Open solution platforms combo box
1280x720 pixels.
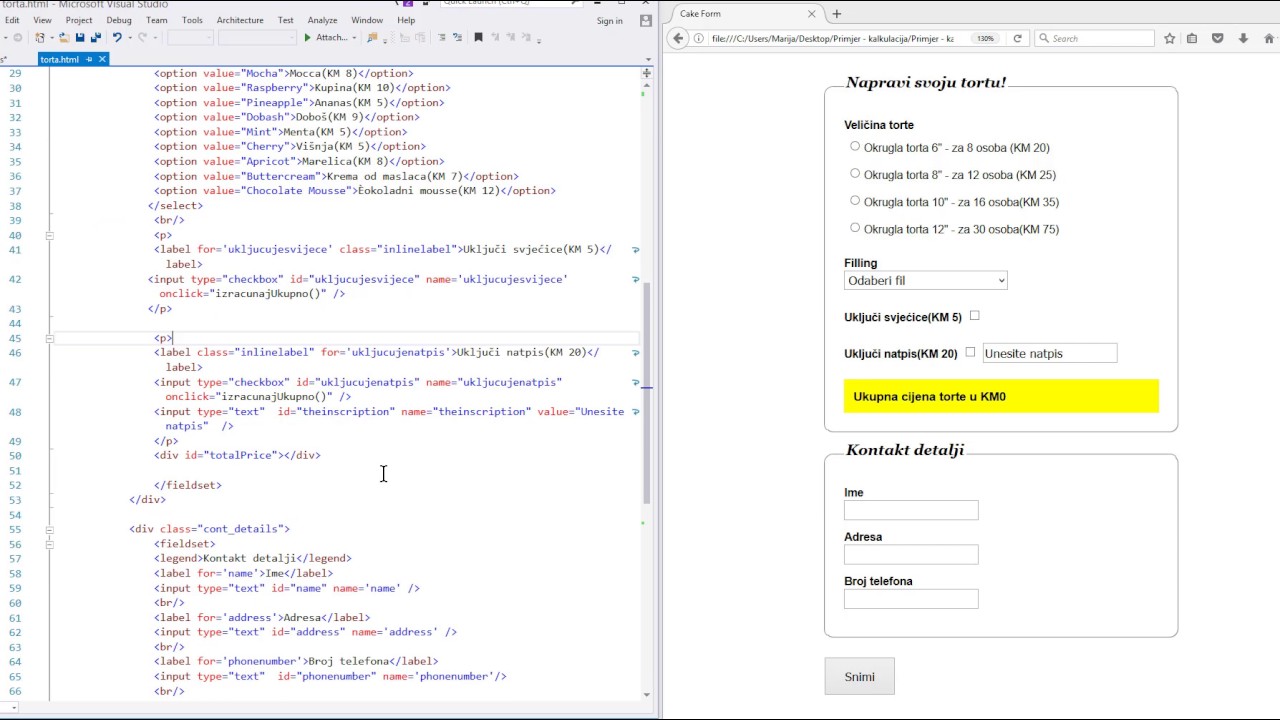pos(257,37)
